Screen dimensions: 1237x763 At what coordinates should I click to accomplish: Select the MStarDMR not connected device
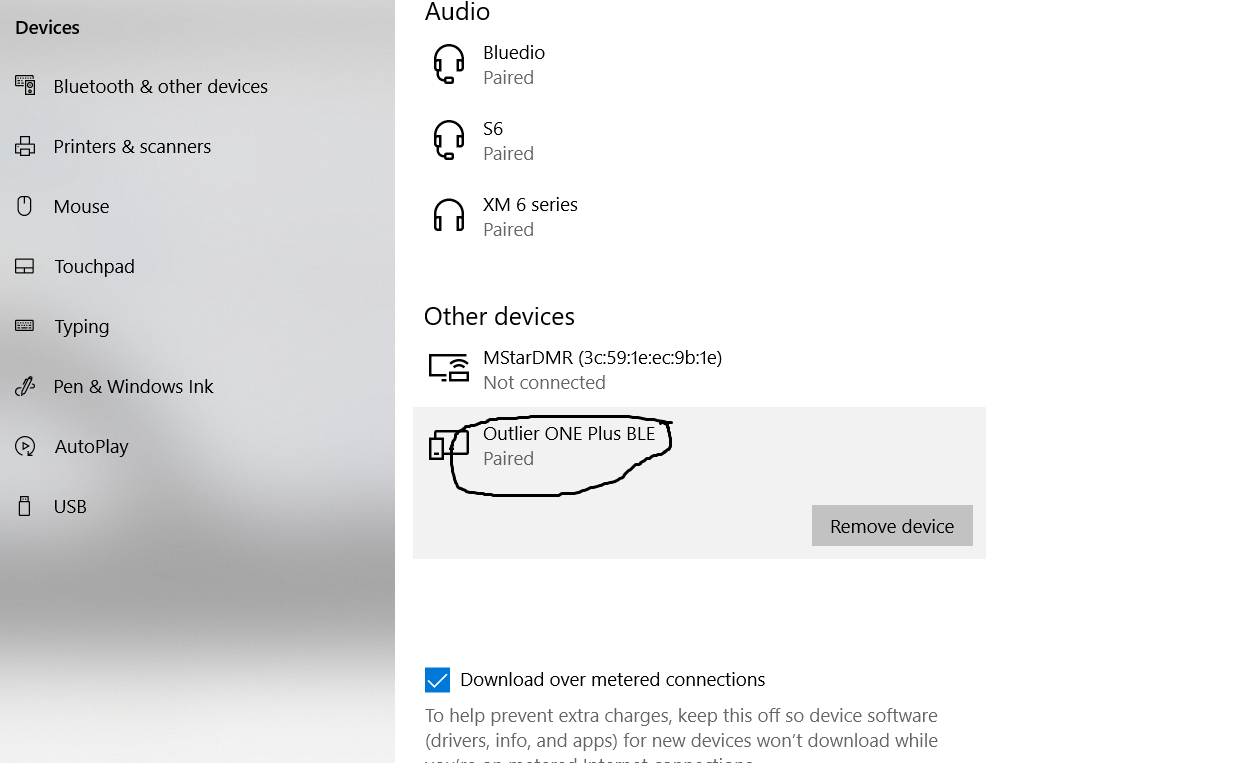coord(602,369)
